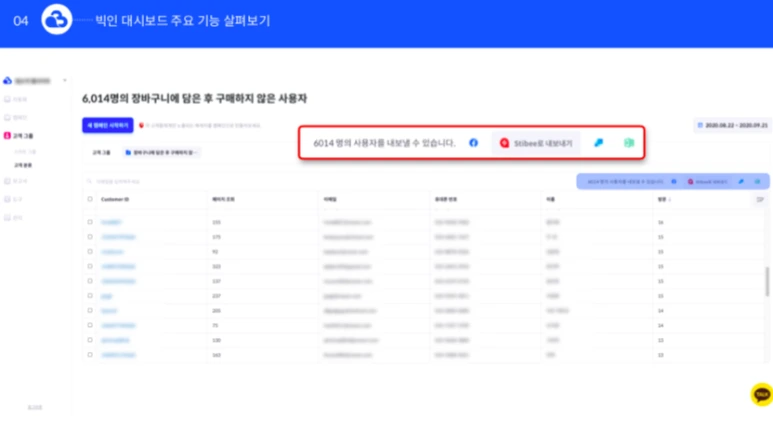The height and width of the screenshot is (431, 773).
Task: Open the 장바구니에 담은 후 구매하지 않 group filter chip
Action: (161, 152)
